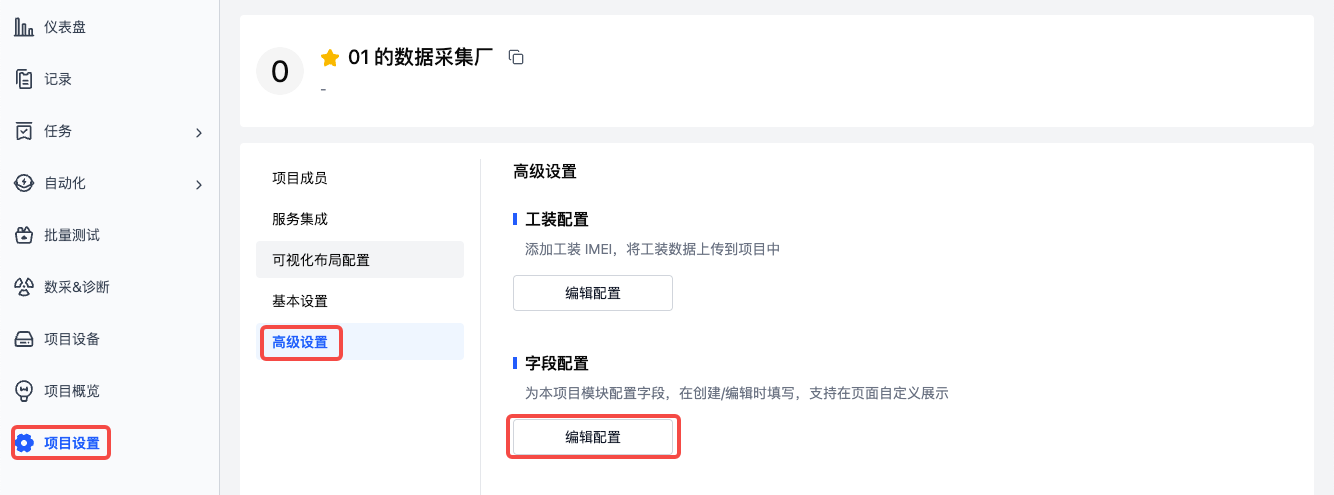This screenshot has width=1334, height=495.
Task: Click 编辑配置 under 工装配置
Action: click(593, 293)
